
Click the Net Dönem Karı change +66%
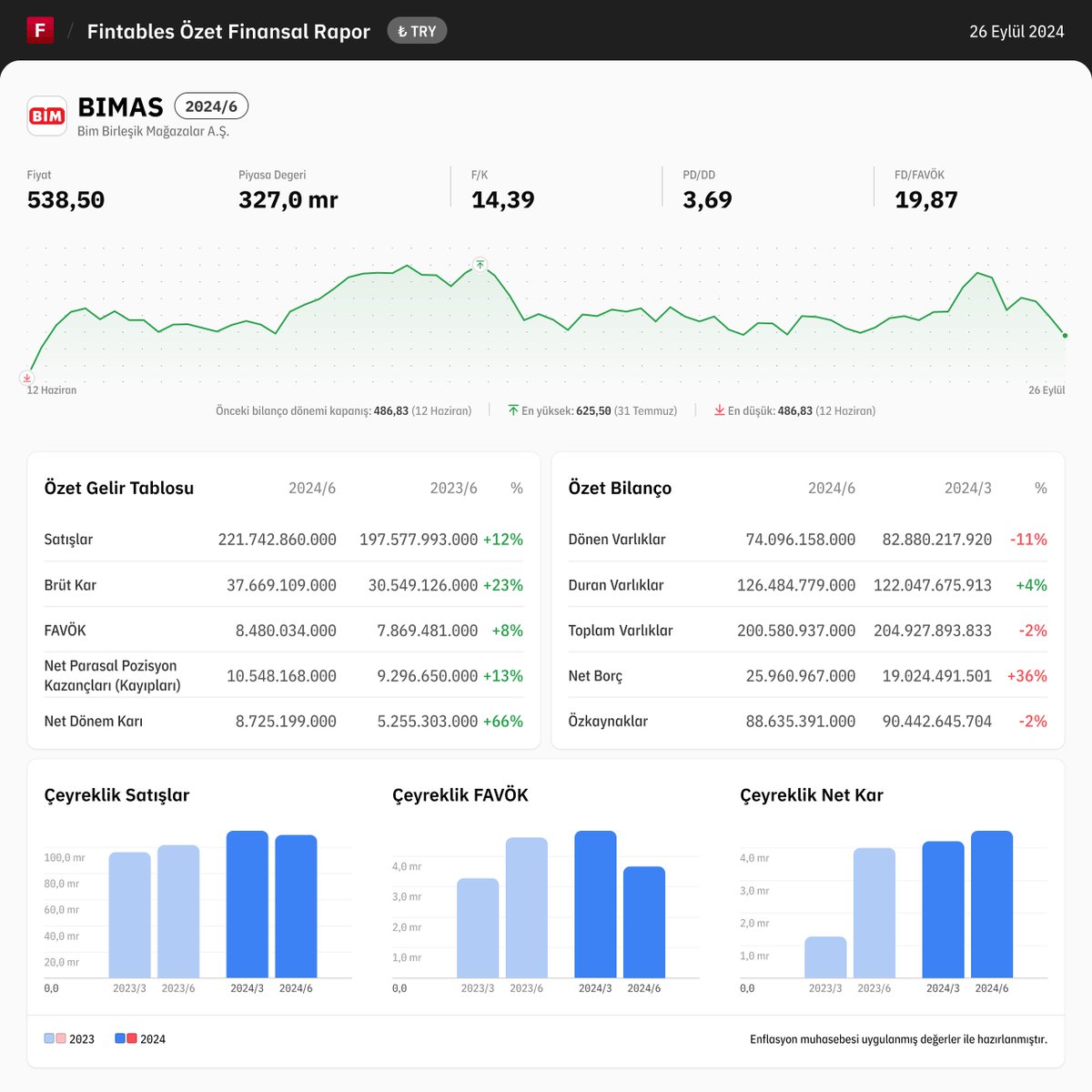pos(503,721)
